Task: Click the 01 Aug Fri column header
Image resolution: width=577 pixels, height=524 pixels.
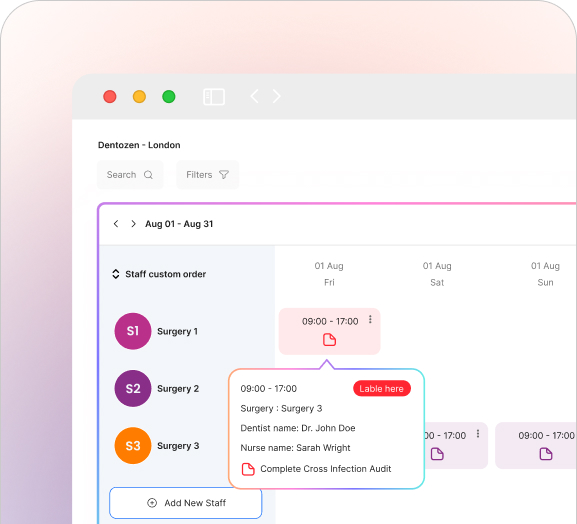Action: (329, 274)
